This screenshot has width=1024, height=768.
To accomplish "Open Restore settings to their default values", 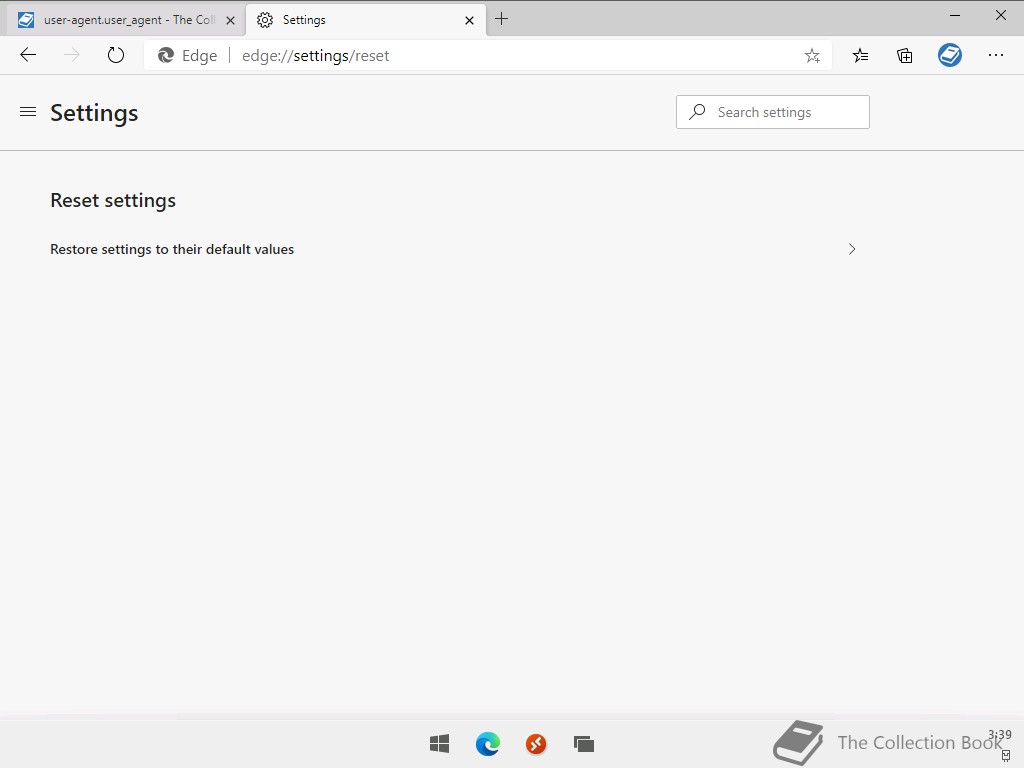I will [454, 249].
